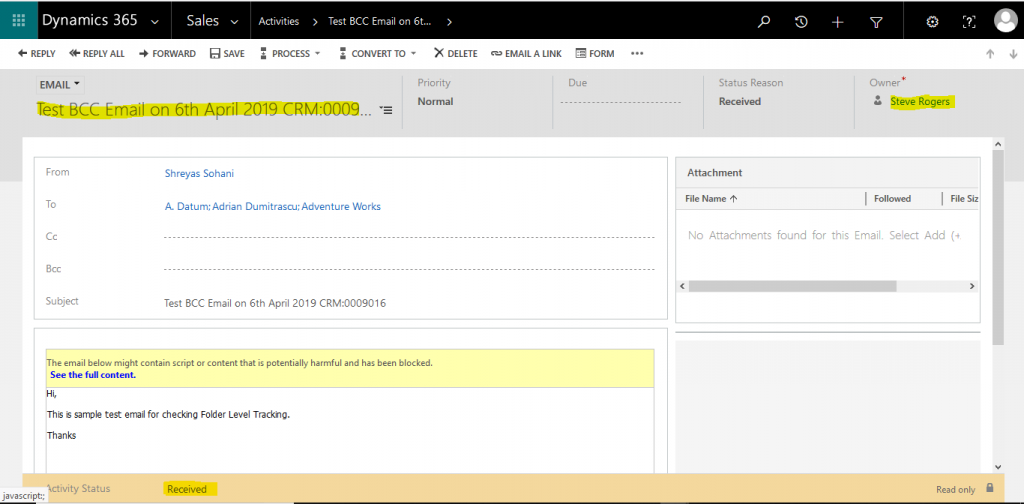
Task: Click the search magnifier icon
Action: click(763, 22)
